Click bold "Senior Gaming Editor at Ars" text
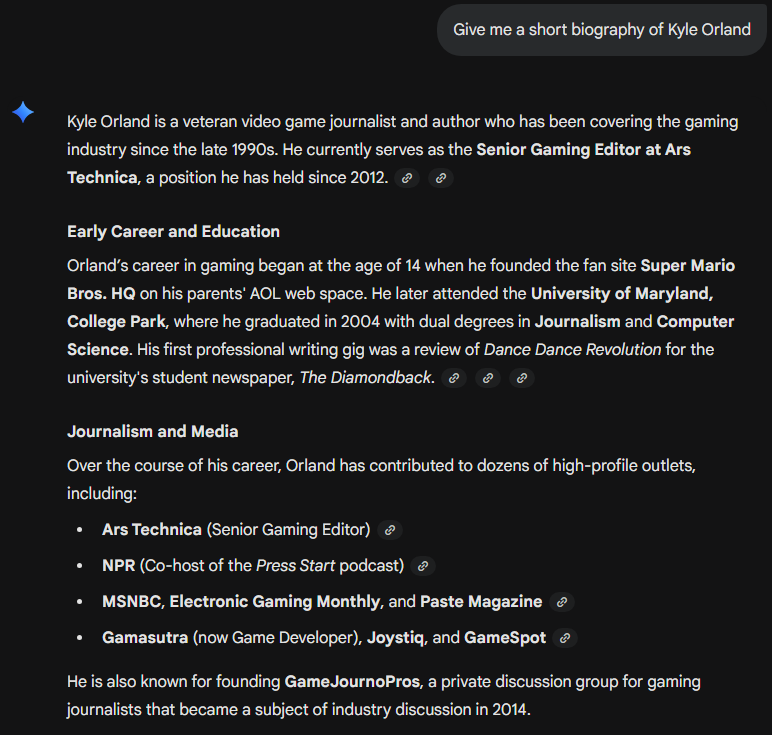Screen dimensions: 772x735 coord(583,150)
